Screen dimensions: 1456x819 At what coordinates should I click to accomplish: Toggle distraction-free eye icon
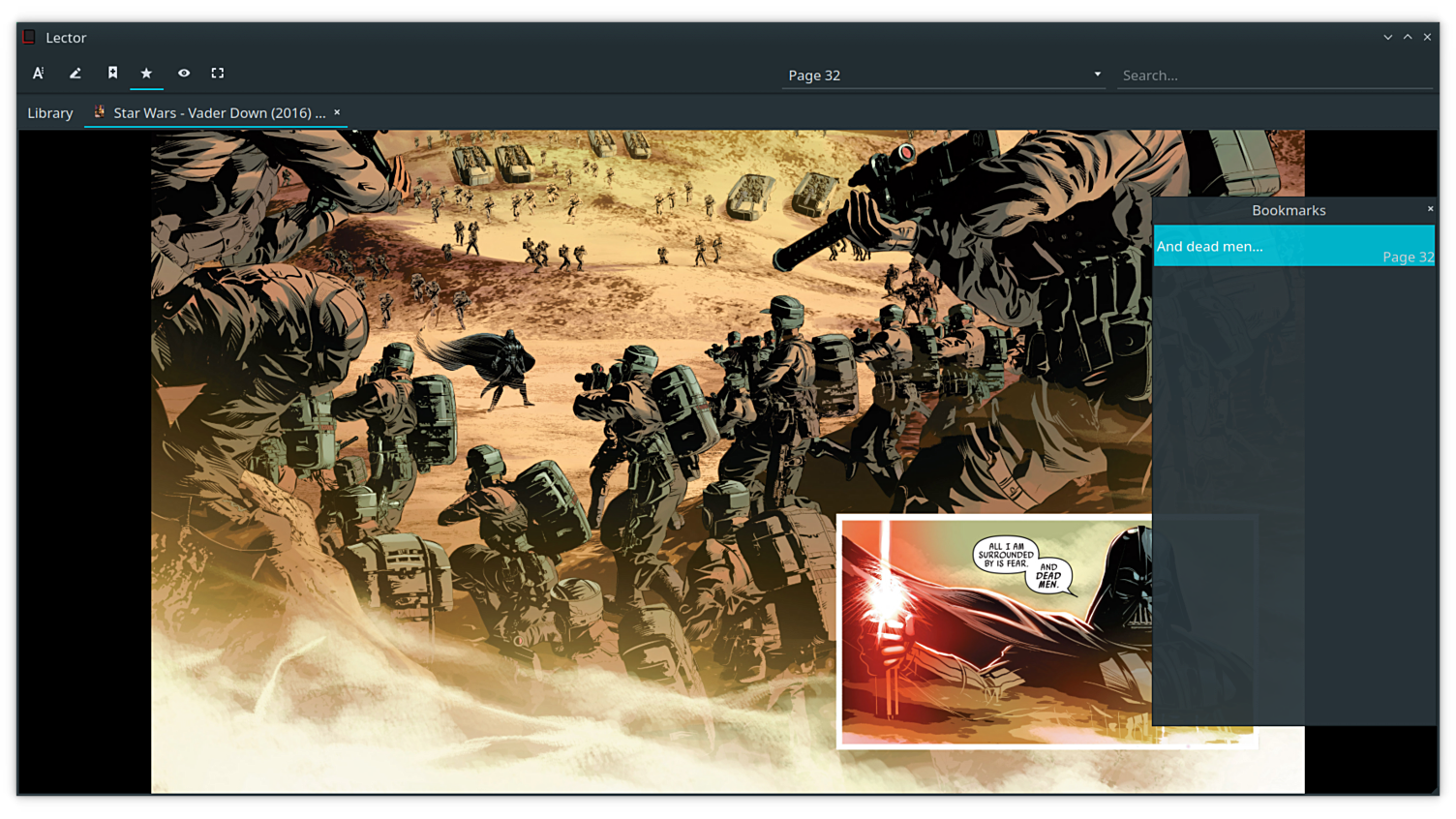coord(184,74)
